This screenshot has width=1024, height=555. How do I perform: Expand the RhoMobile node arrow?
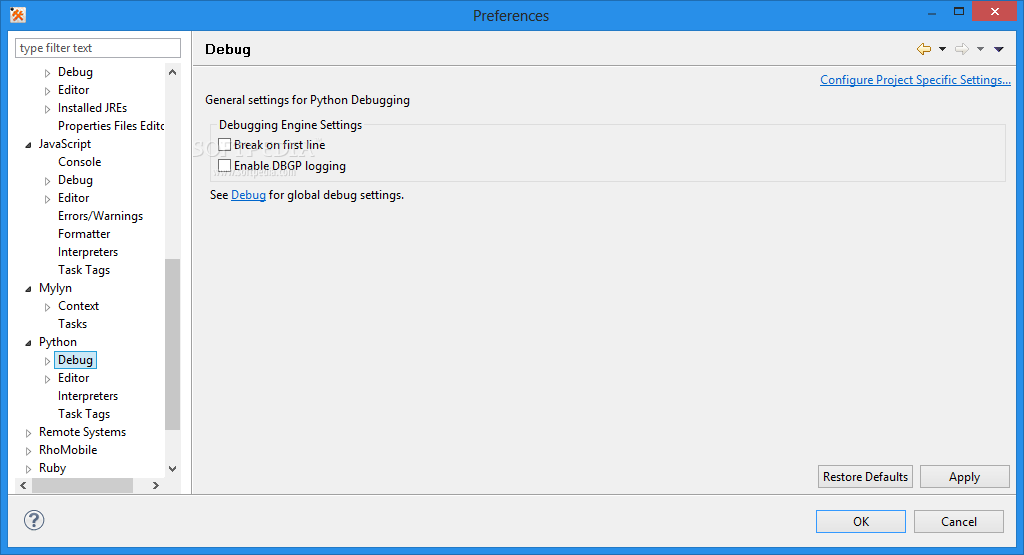[28, 451]
